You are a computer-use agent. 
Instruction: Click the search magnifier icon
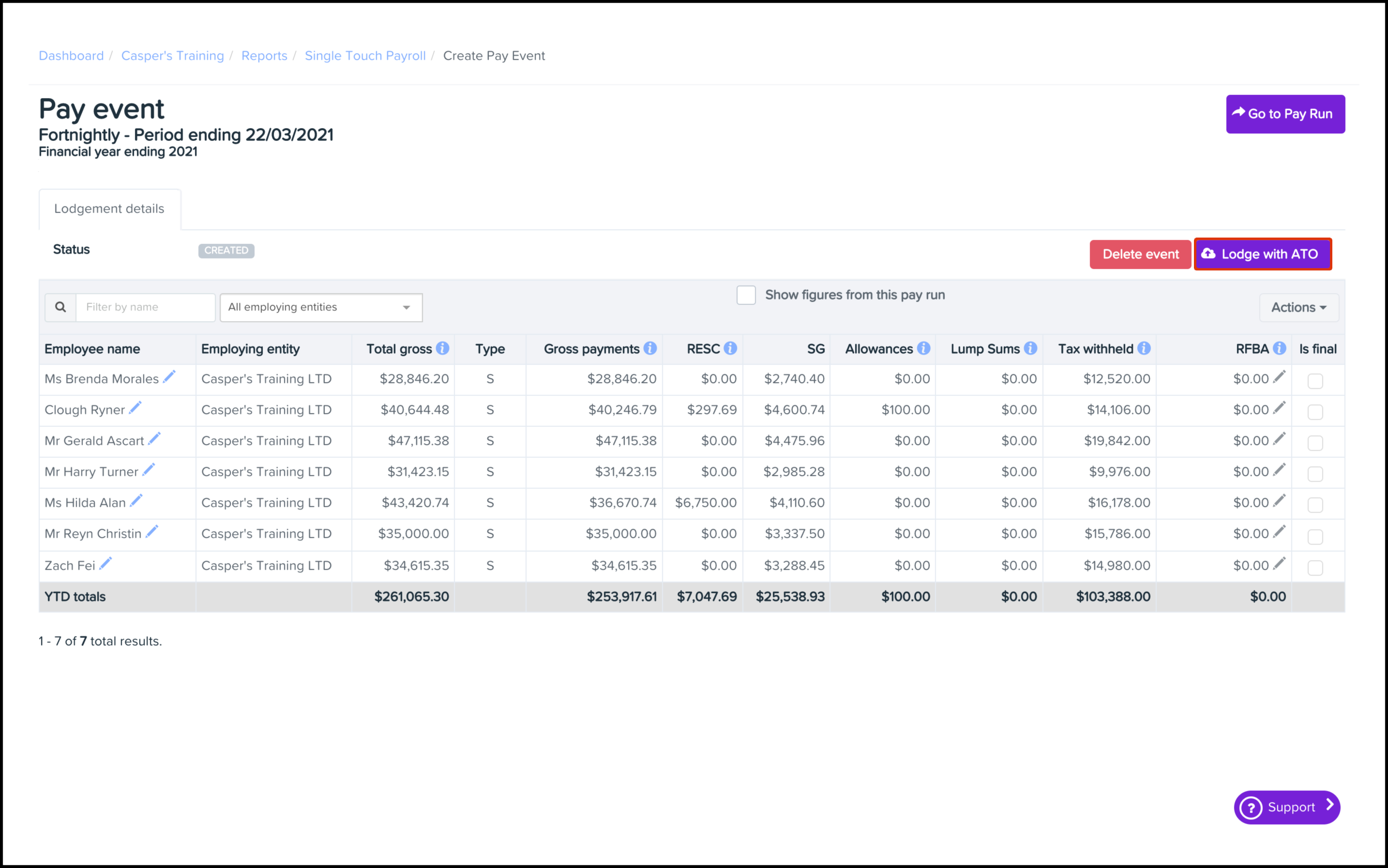click(60, 307)
